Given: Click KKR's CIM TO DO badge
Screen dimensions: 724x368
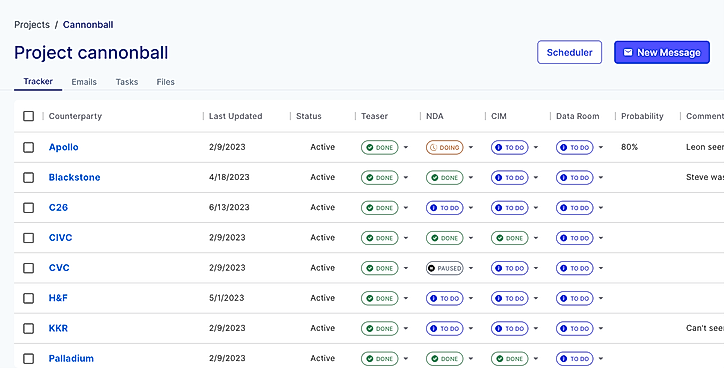Looking at the screenshot, I should click(509, 328).
